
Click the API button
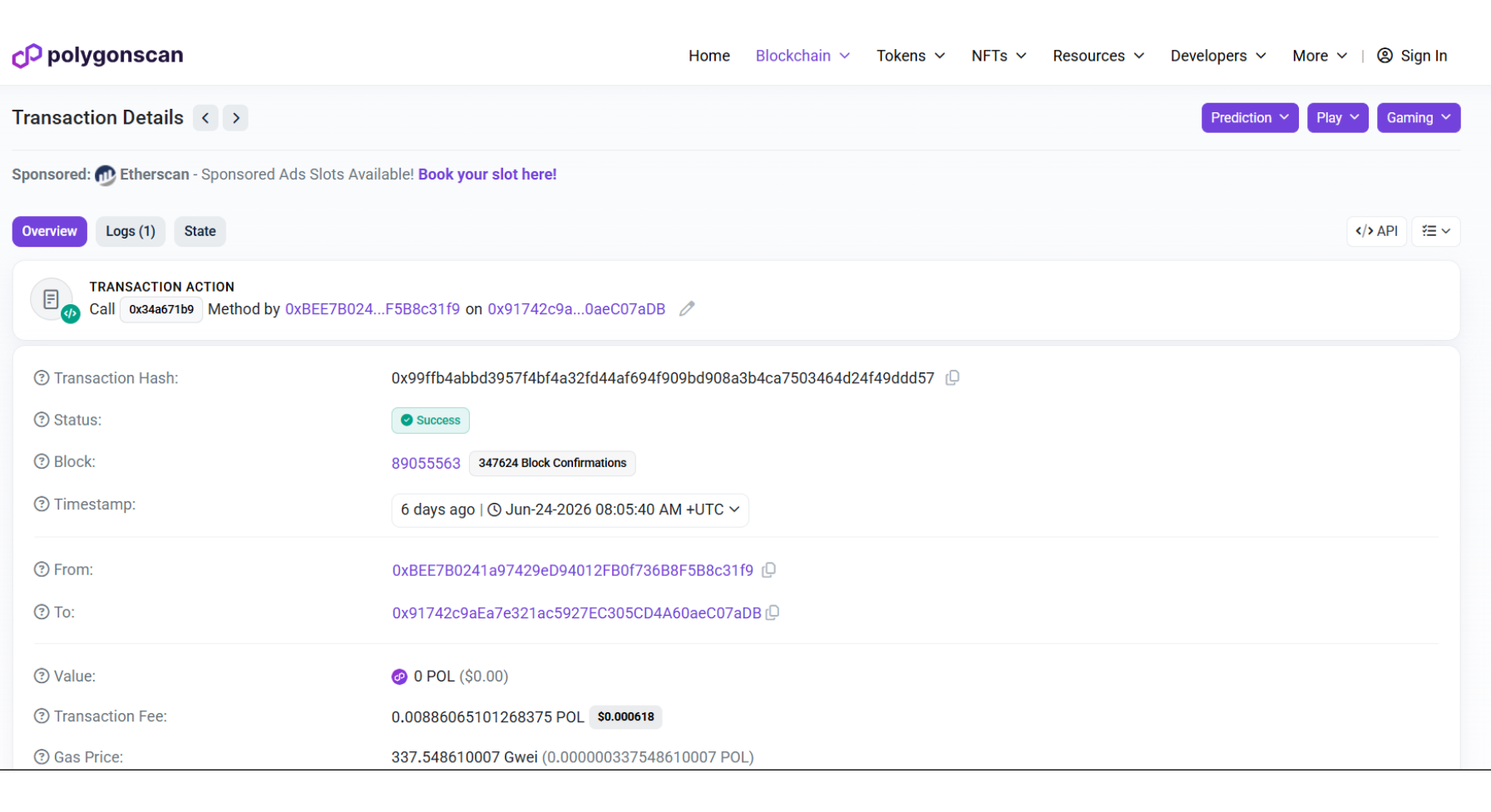coord(1376,231)
